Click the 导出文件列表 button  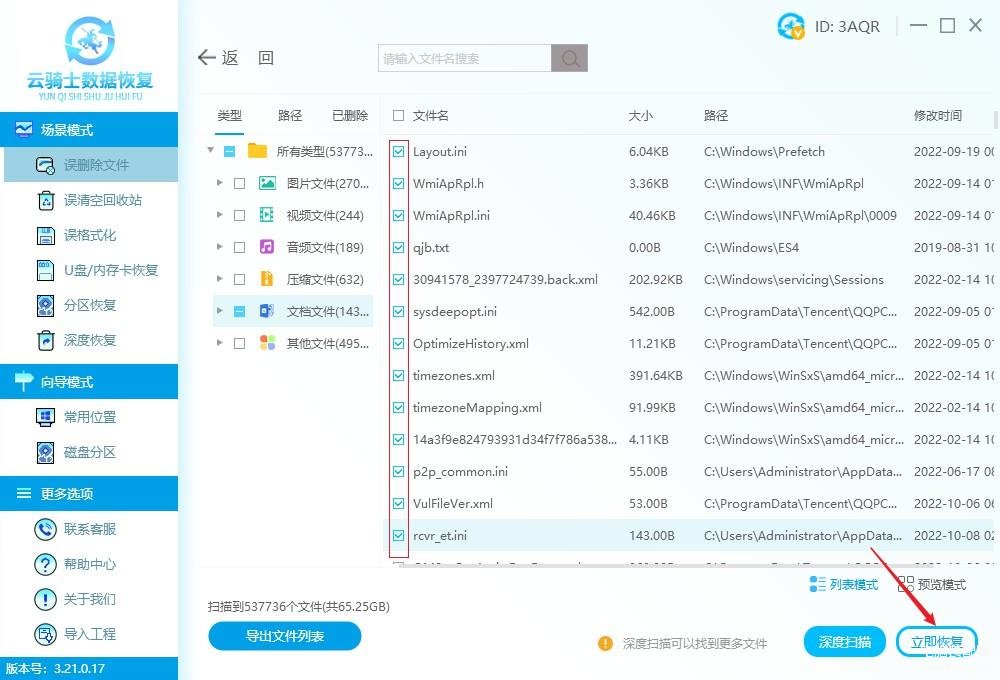(x=284, y=636)
